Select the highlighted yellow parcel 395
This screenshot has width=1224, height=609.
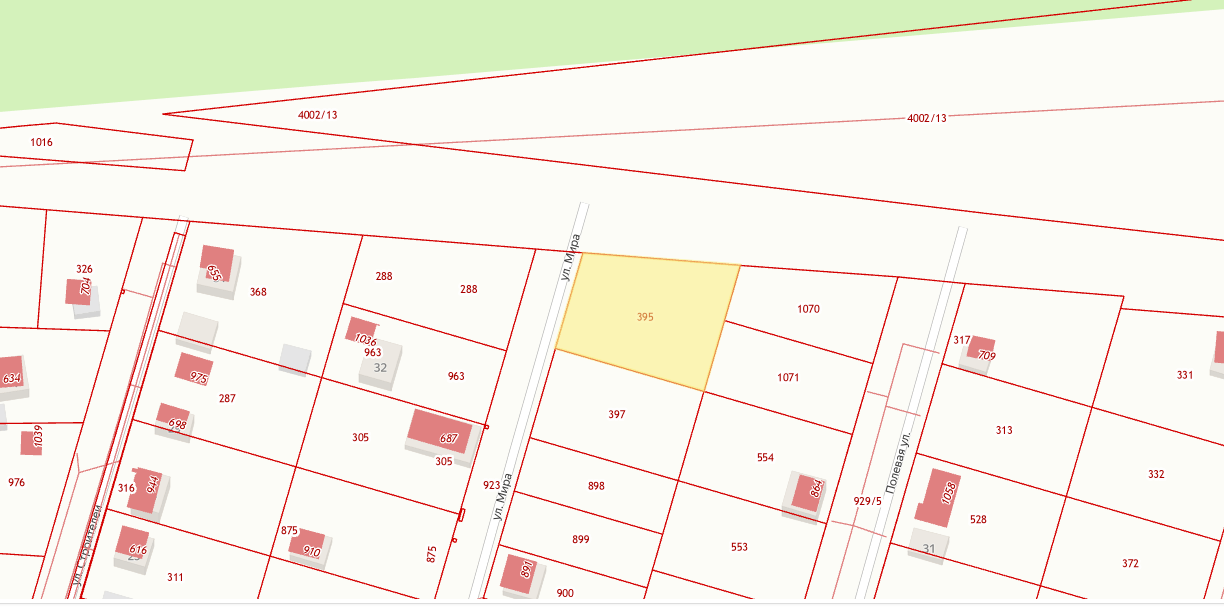point(645,317)
